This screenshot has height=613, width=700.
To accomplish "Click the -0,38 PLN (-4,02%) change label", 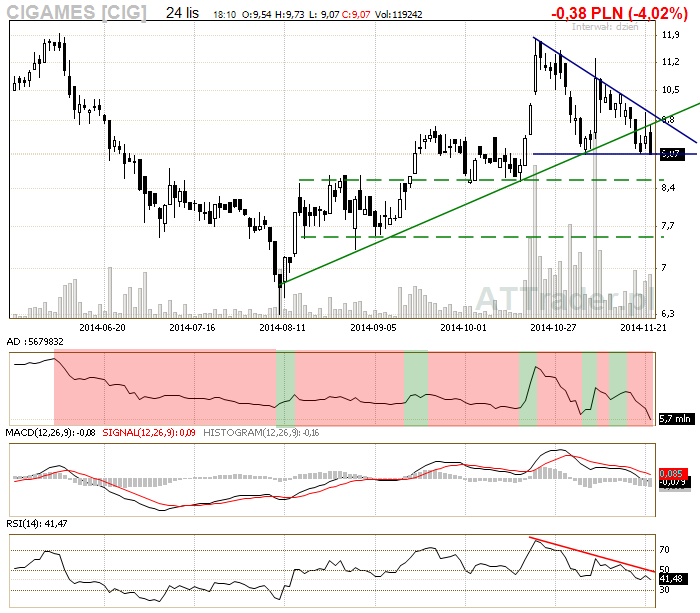I will [x=619, y=13].
